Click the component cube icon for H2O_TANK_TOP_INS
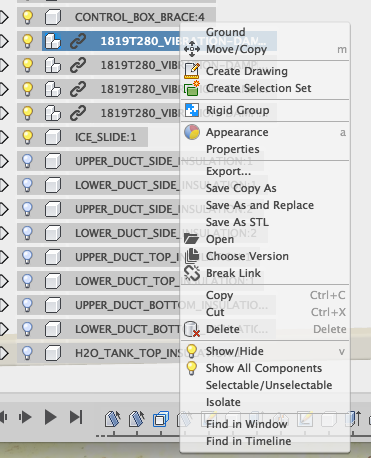Viewport: 371px width, 458px height. point(53,353)
